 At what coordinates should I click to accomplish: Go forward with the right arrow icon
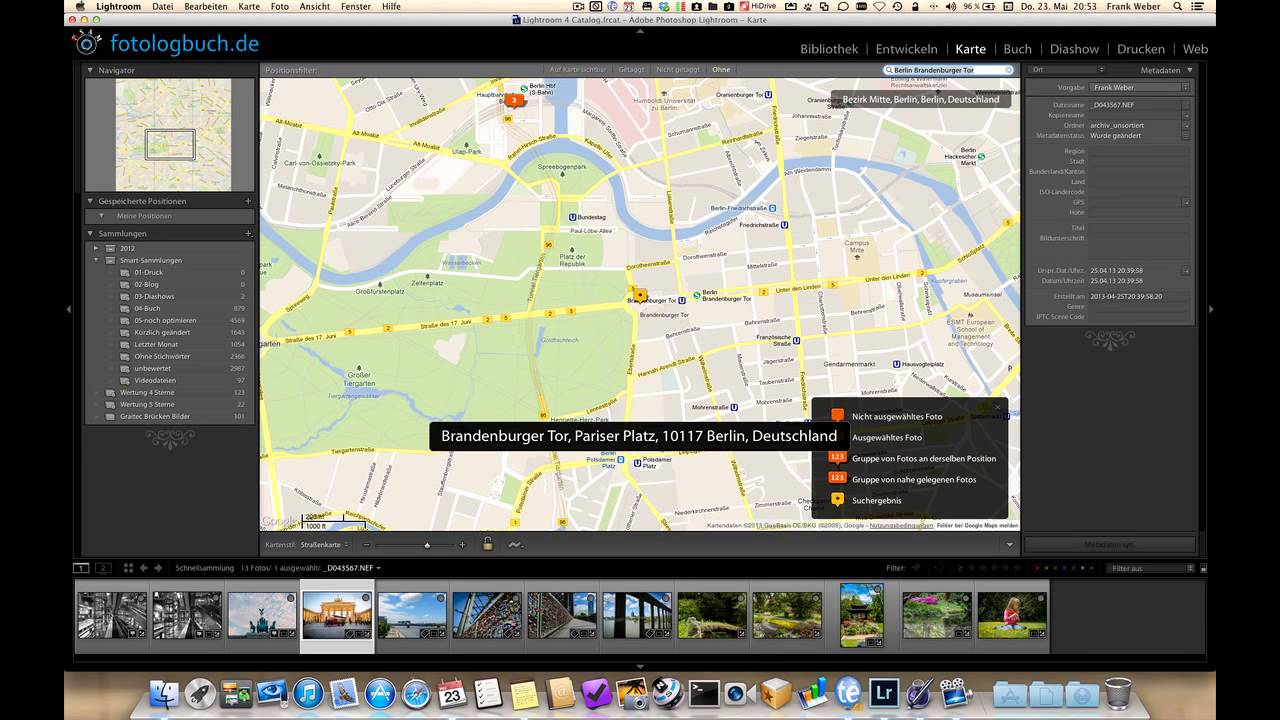tap(157, 568)
